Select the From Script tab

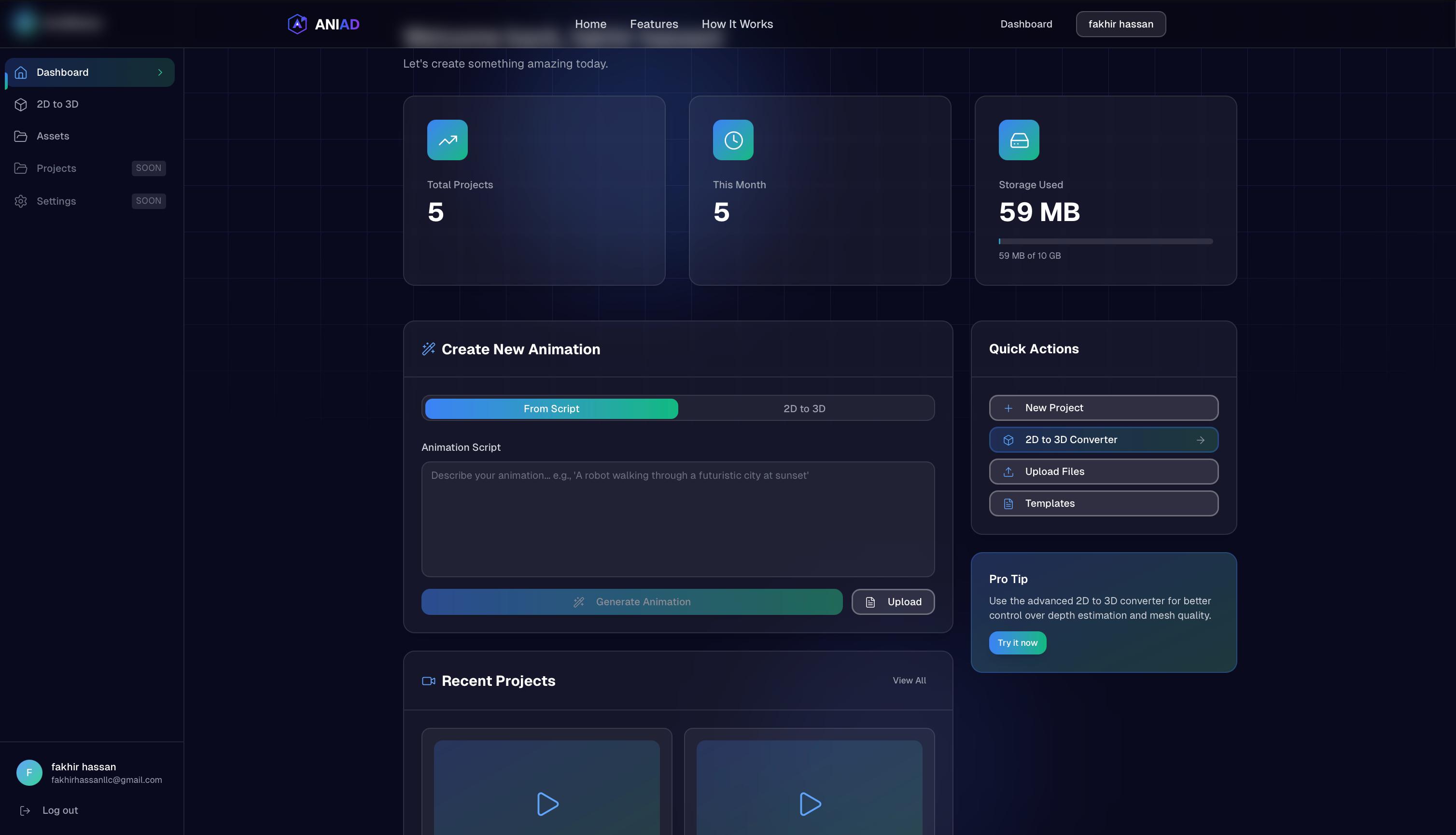(551, 409)
